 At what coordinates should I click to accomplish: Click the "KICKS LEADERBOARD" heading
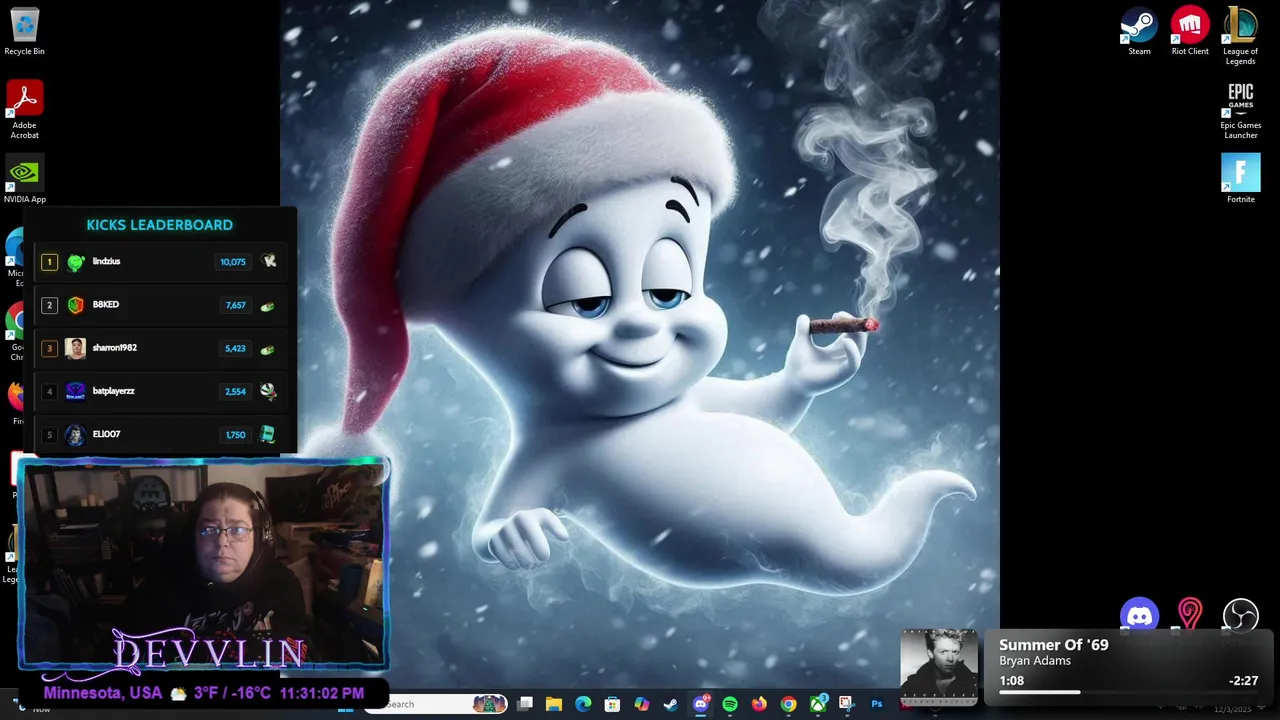(x=159, y=225)
